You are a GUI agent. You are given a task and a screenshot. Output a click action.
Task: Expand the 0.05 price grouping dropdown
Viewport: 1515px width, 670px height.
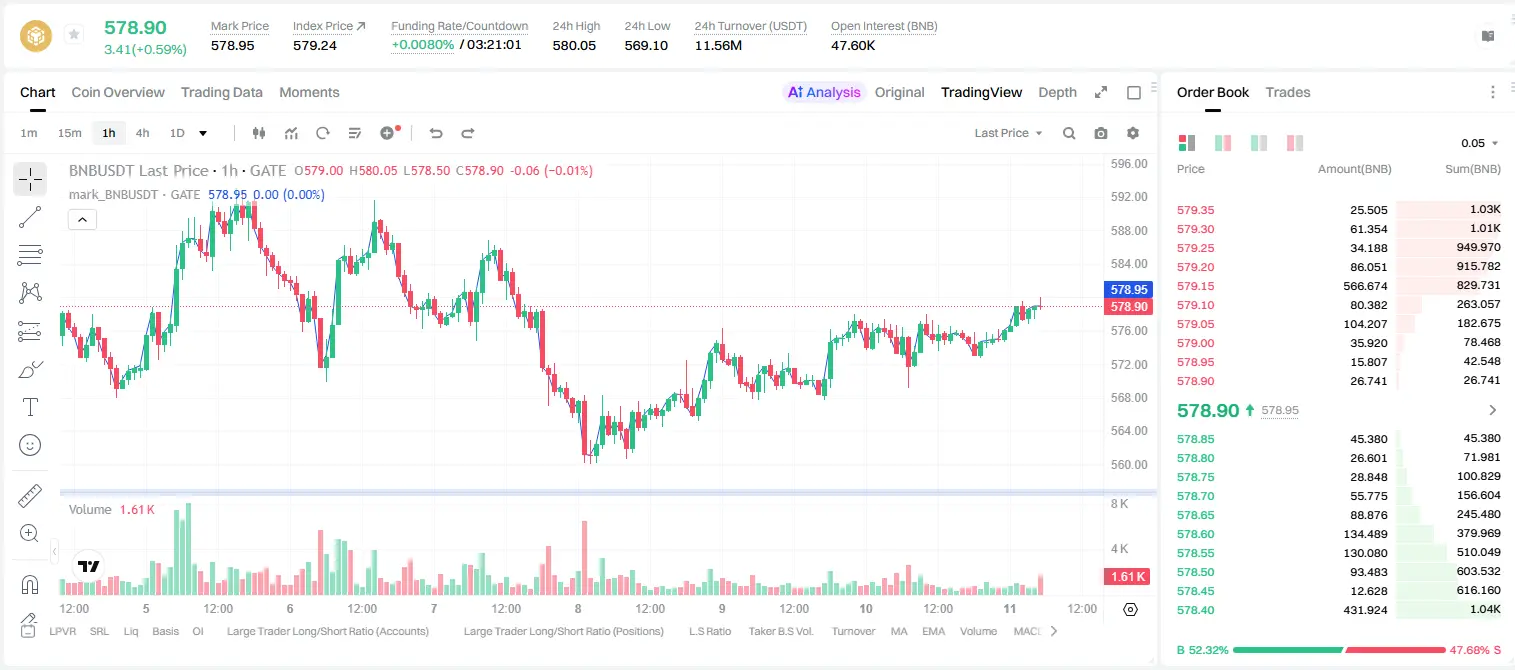[x=1480, y=143]
